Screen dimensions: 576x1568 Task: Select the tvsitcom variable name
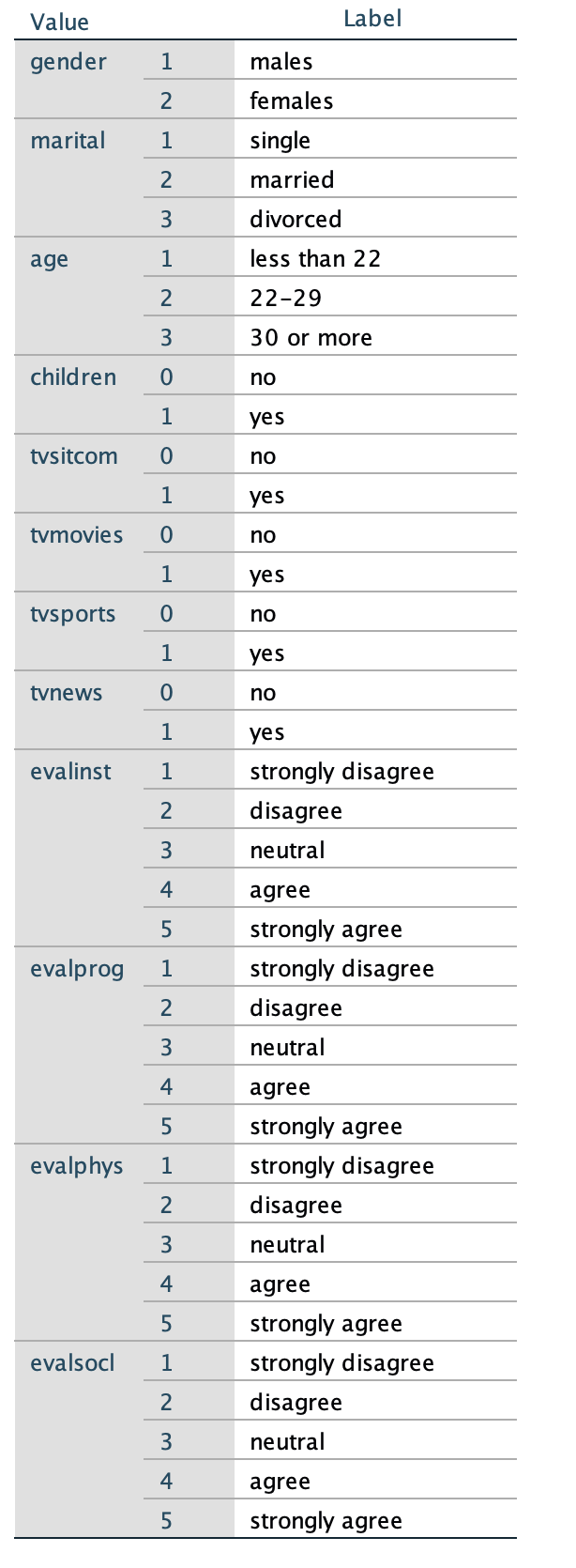(x=74, y=456)
